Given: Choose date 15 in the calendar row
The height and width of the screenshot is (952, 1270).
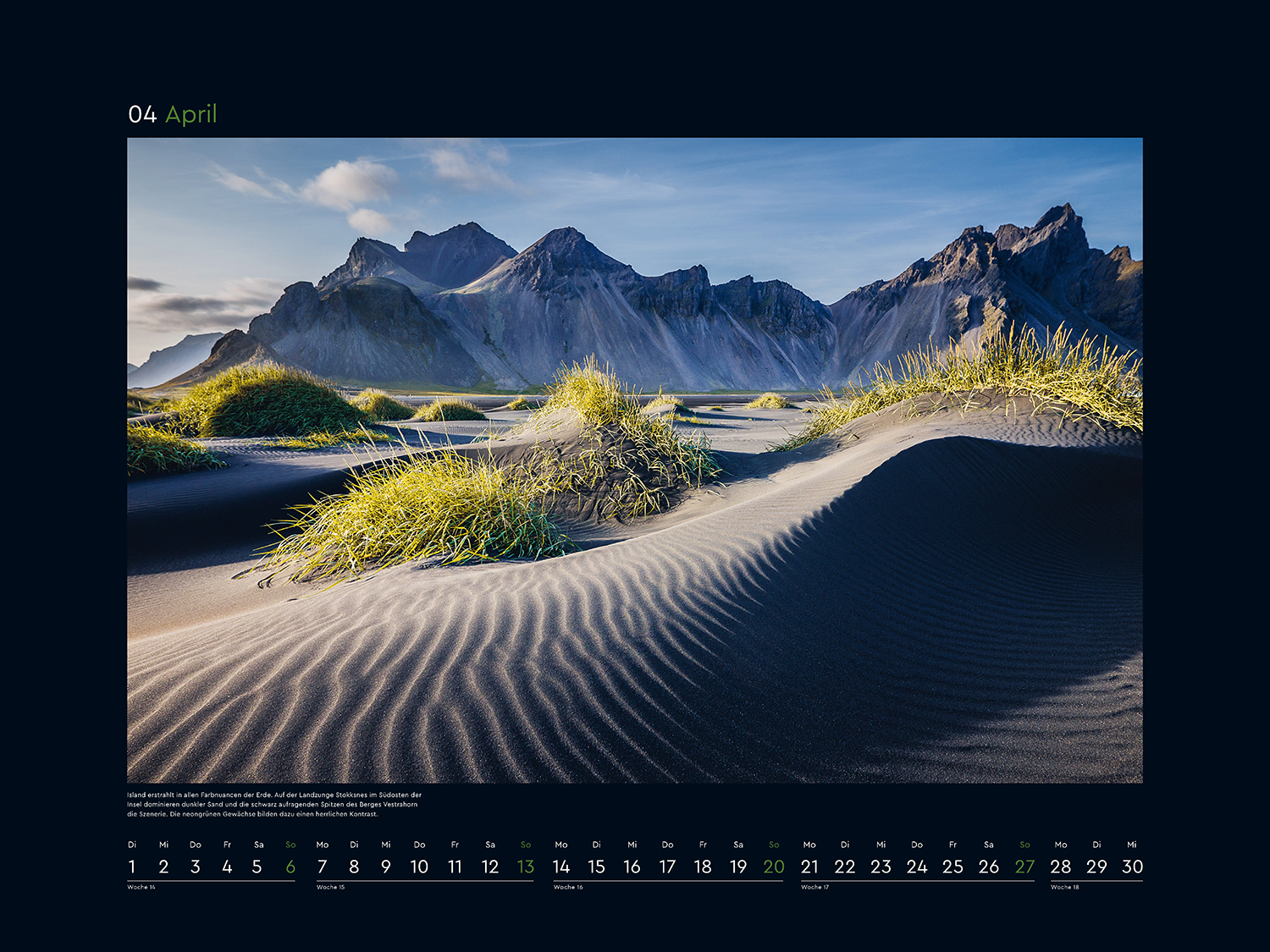Looking at the screenshot, I should click(x=597, y=867).
